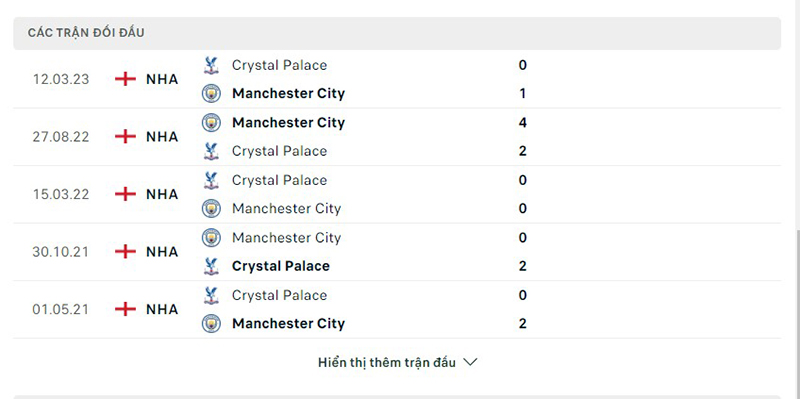800x399 pixels.
Task: Click Manchester City crest in 12.03.23 match
Action: (211, 93)
